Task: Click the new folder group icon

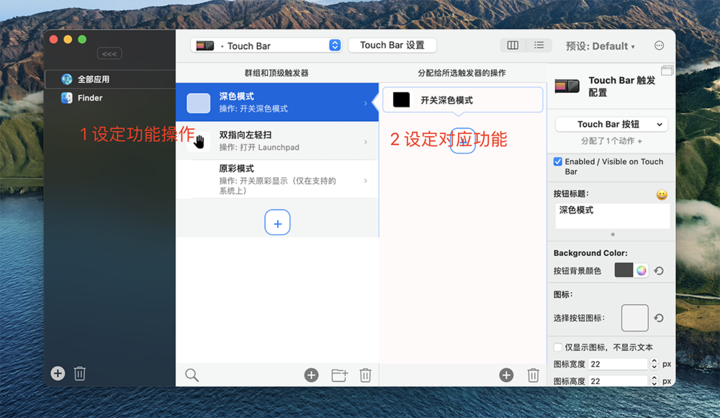Action: click(x=339, y=375)
